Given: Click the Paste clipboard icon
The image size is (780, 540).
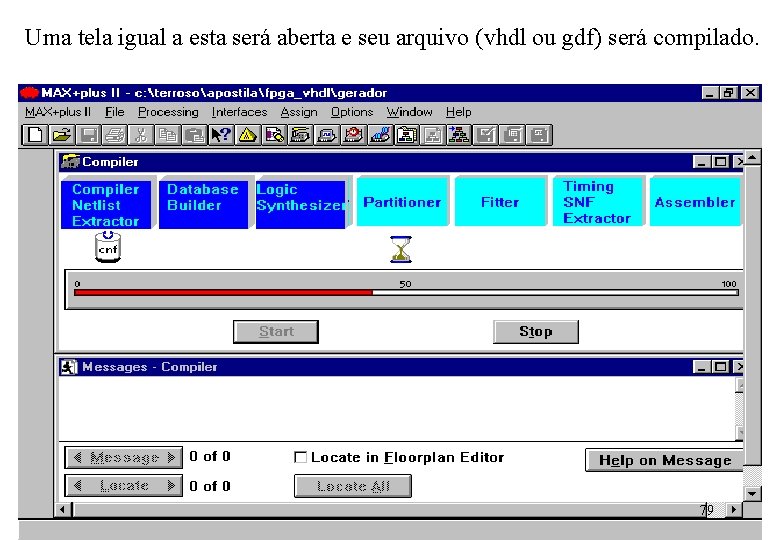Looking at the screenshot, I should (x=194, y=135).
